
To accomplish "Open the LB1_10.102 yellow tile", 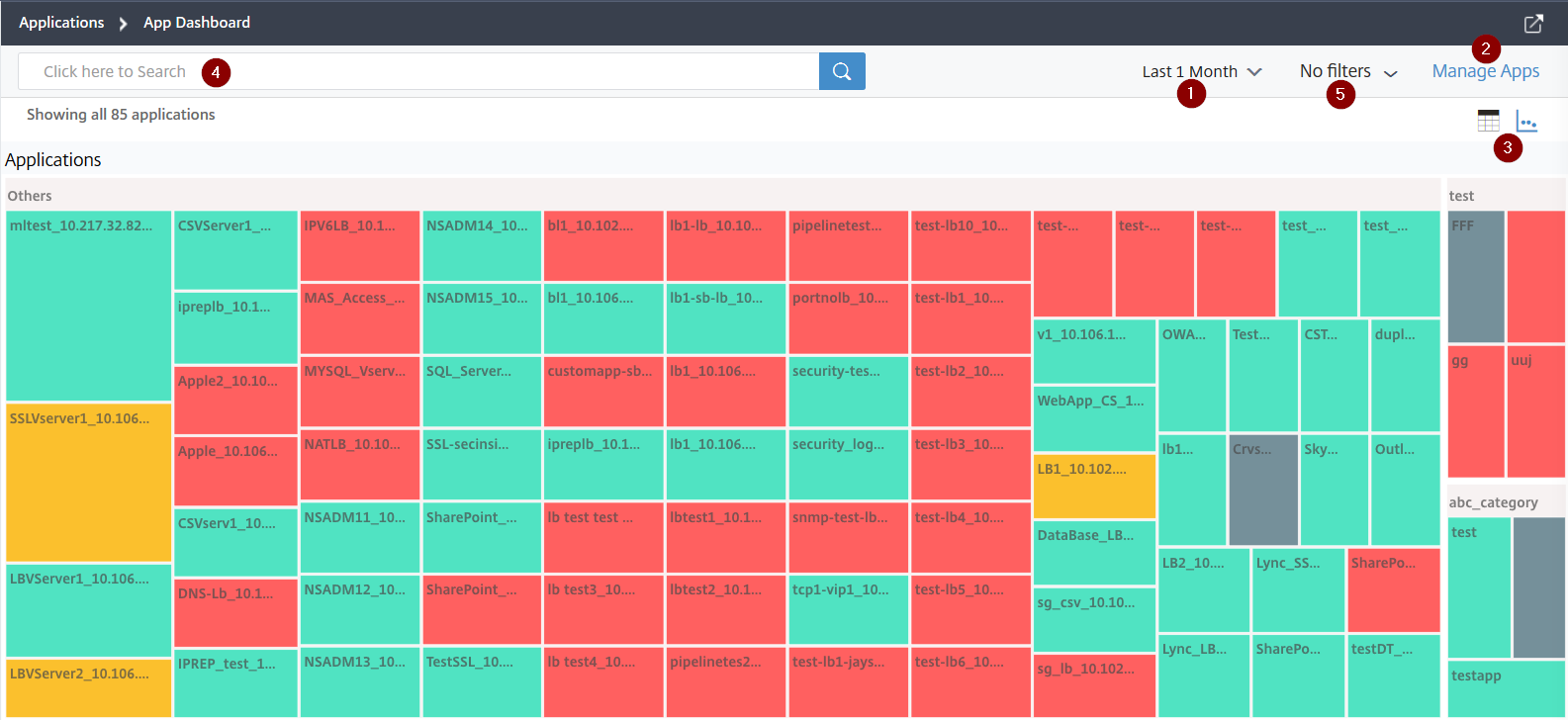I will pyautogui.click(x=1094, y=486).
